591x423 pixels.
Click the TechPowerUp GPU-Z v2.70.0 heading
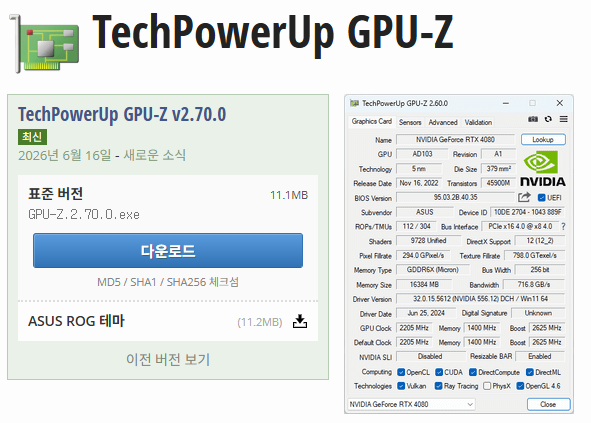click(x=122, y=114)
